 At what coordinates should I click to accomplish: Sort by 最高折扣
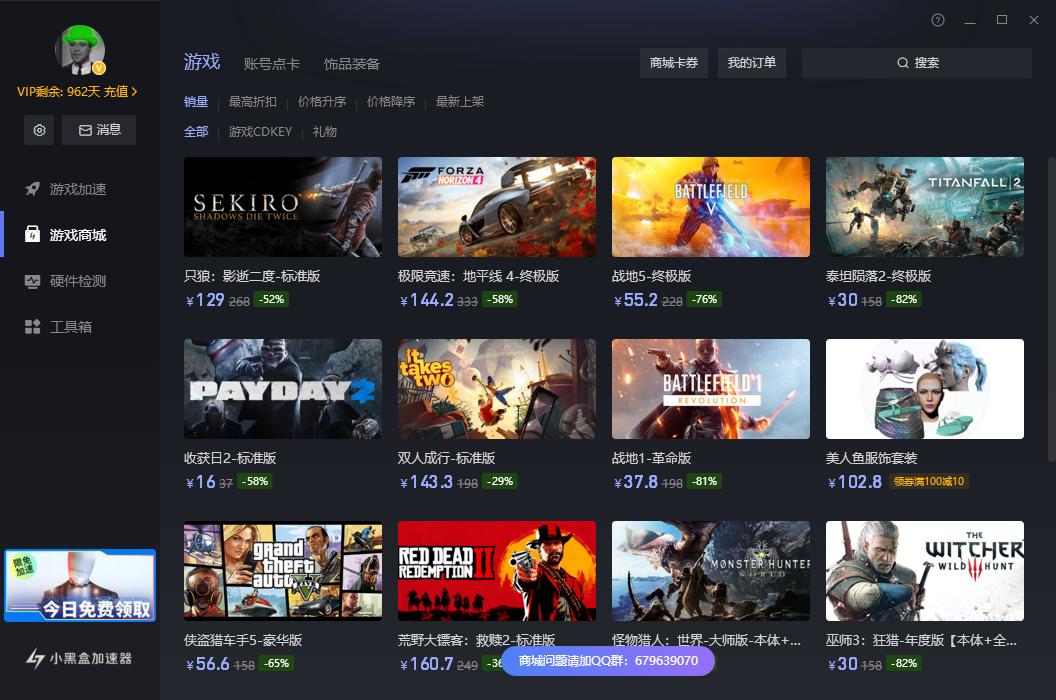pyautogui.click(x=253, y=102)
